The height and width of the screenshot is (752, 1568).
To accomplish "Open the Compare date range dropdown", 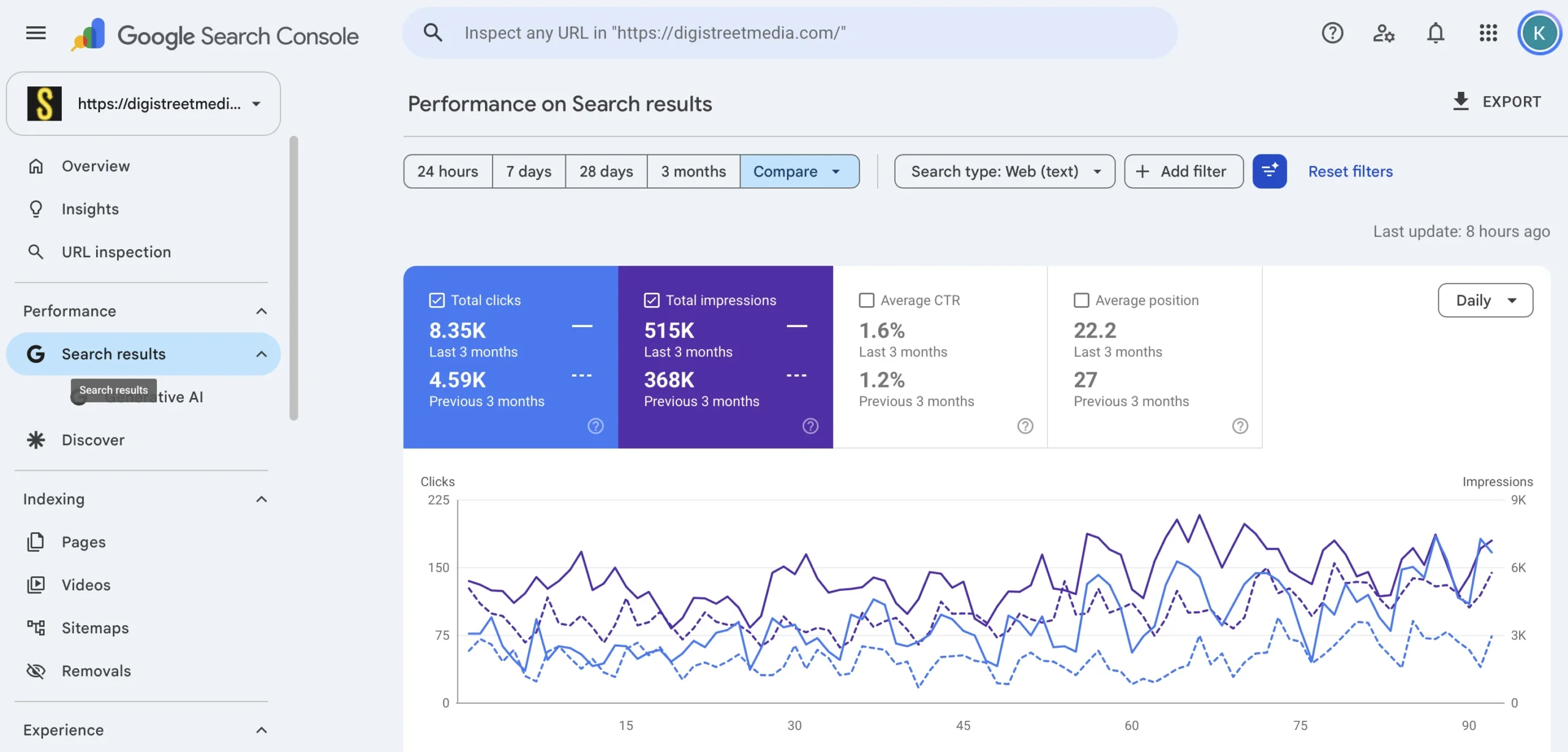I will point(799,171).
